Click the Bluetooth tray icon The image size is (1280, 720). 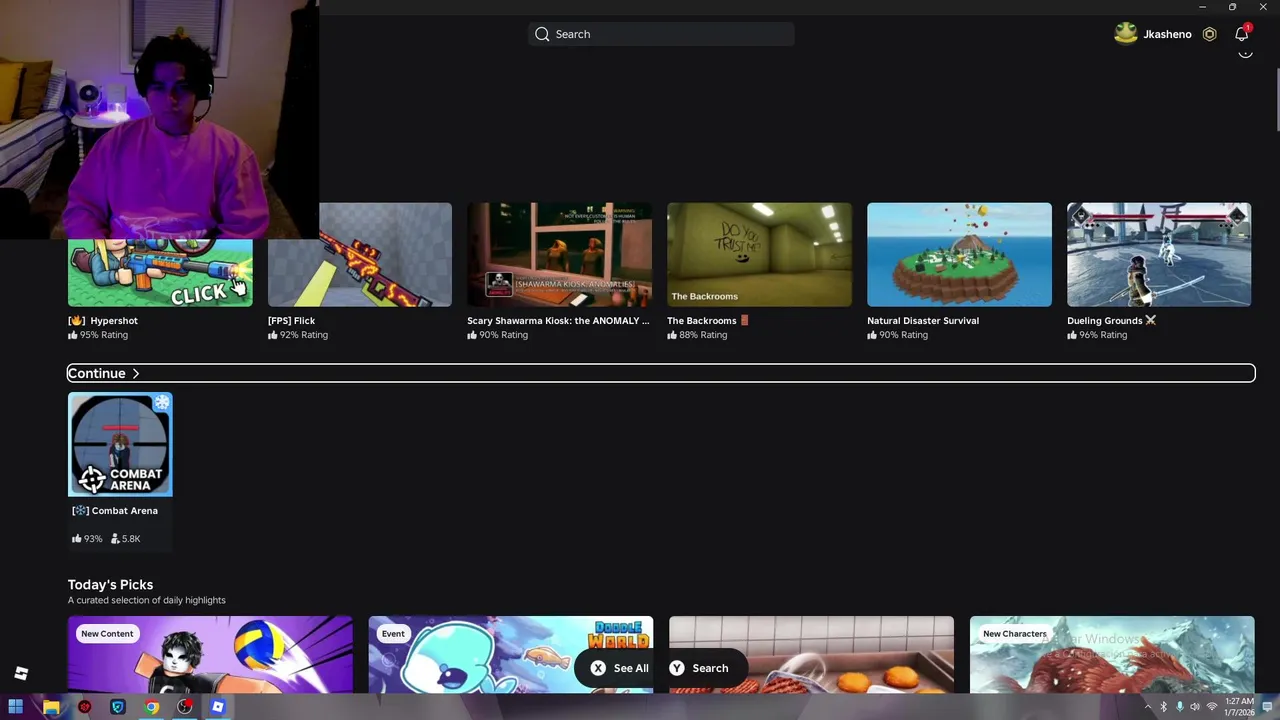point(1163,707)
